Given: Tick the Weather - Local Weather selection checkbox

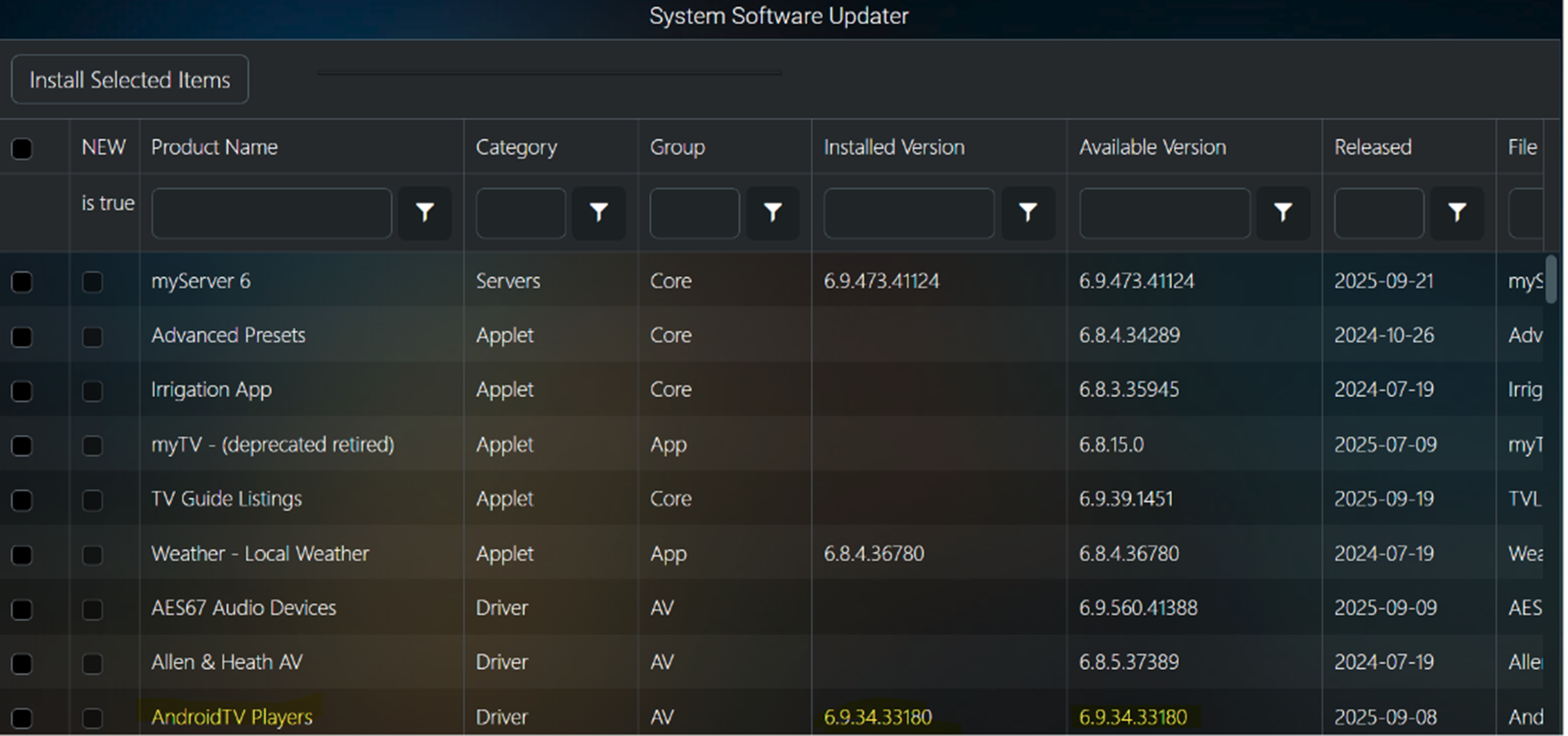Looking at the screenshot, I should (22, 555).
